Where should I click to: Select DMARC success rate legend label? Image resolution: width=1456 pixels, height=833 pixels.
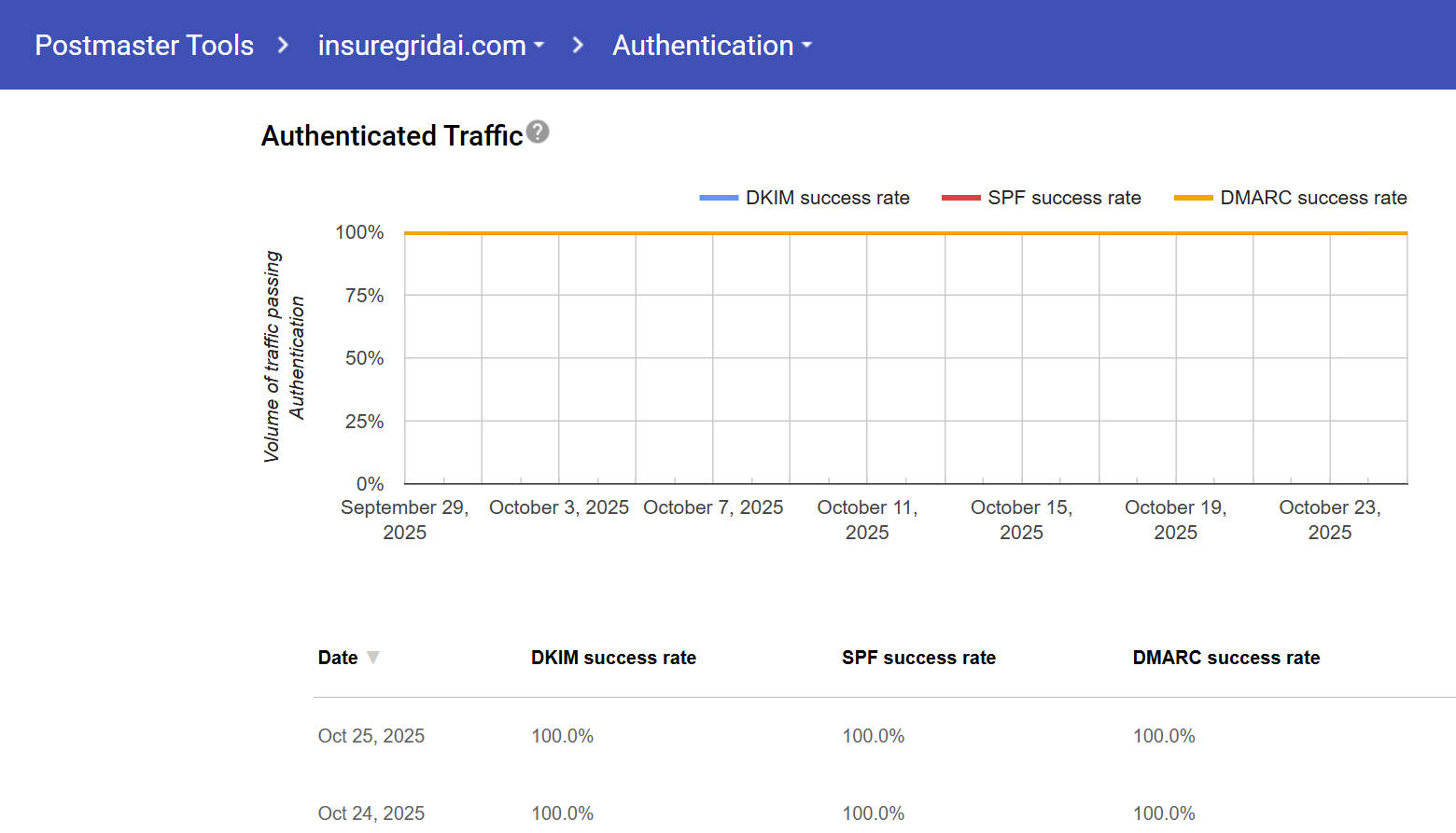coord(1313,198)
